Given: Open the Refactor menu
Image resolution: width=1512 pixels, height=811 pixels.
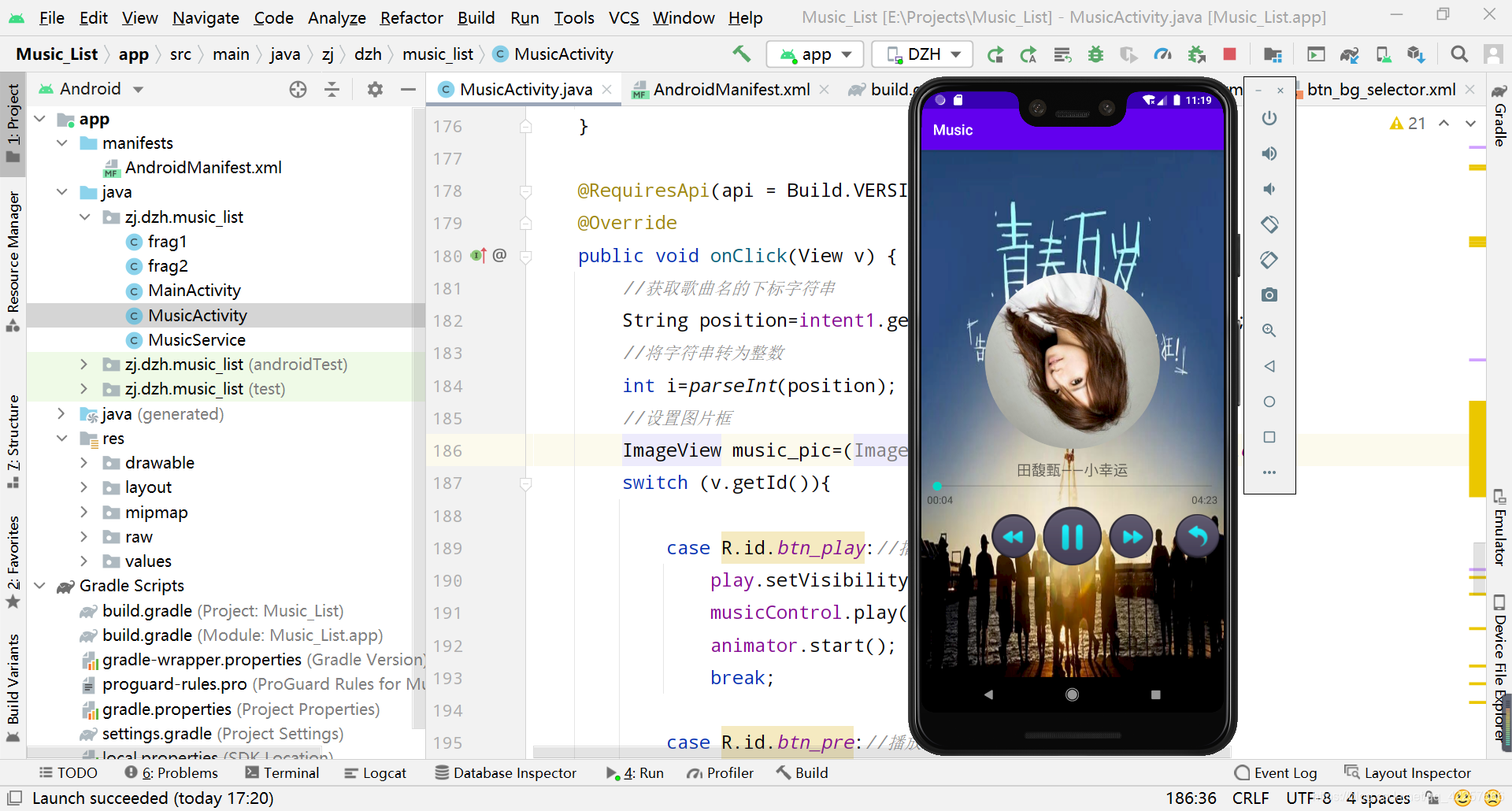Looking at the screenshot, I should pyautogui.click(x=411, y=17).
